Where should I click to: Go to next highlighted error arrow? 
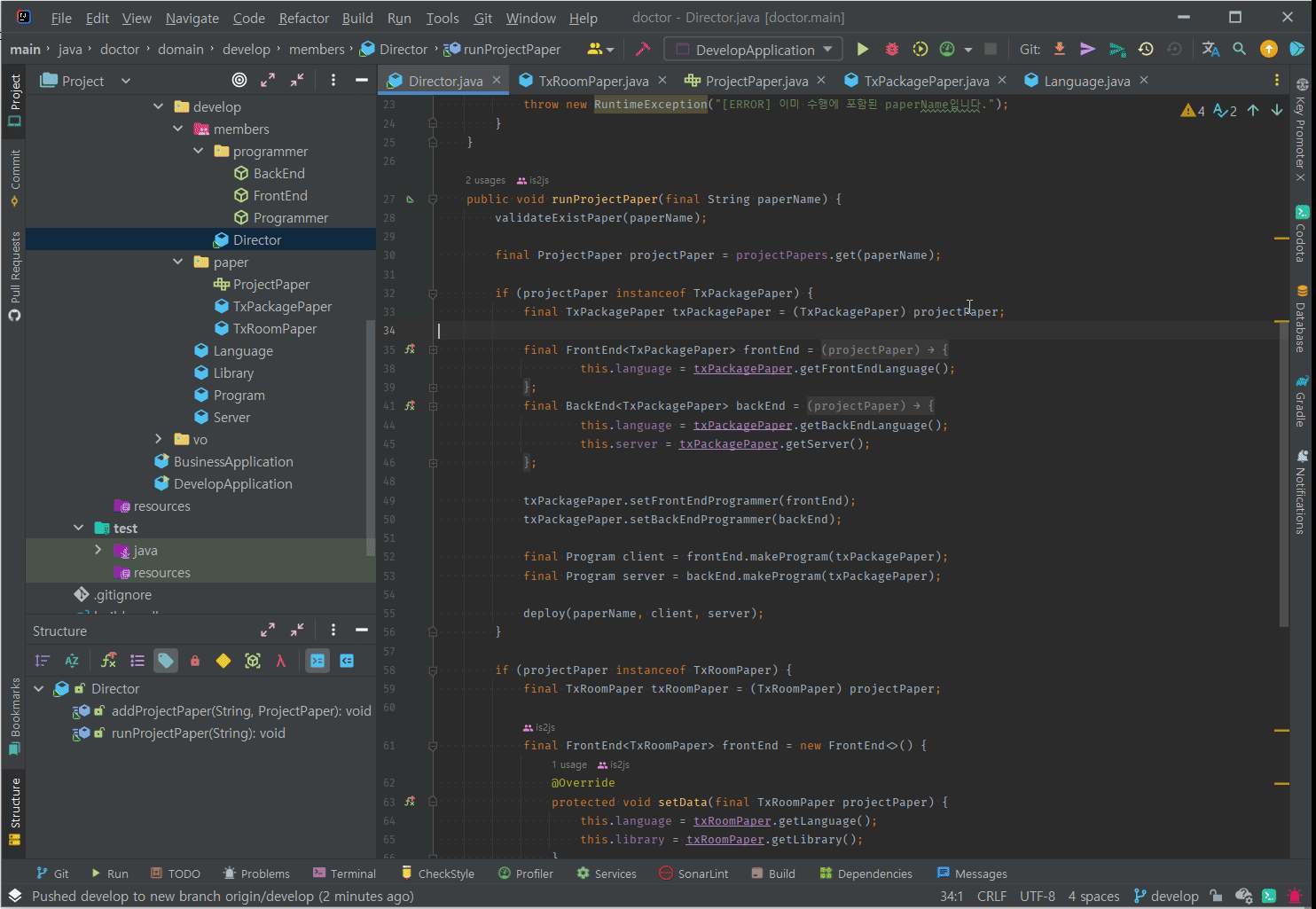point(1277,110)
